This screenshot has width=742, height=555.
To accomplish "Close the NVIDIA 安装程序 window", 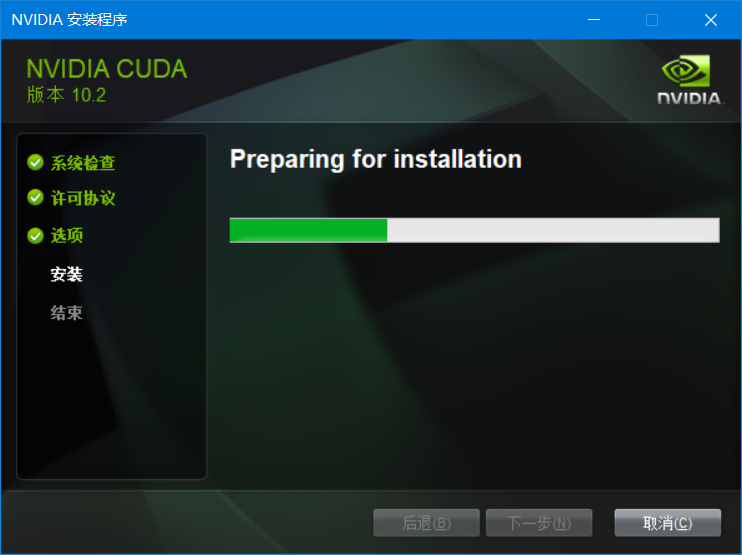I will 711,19.
